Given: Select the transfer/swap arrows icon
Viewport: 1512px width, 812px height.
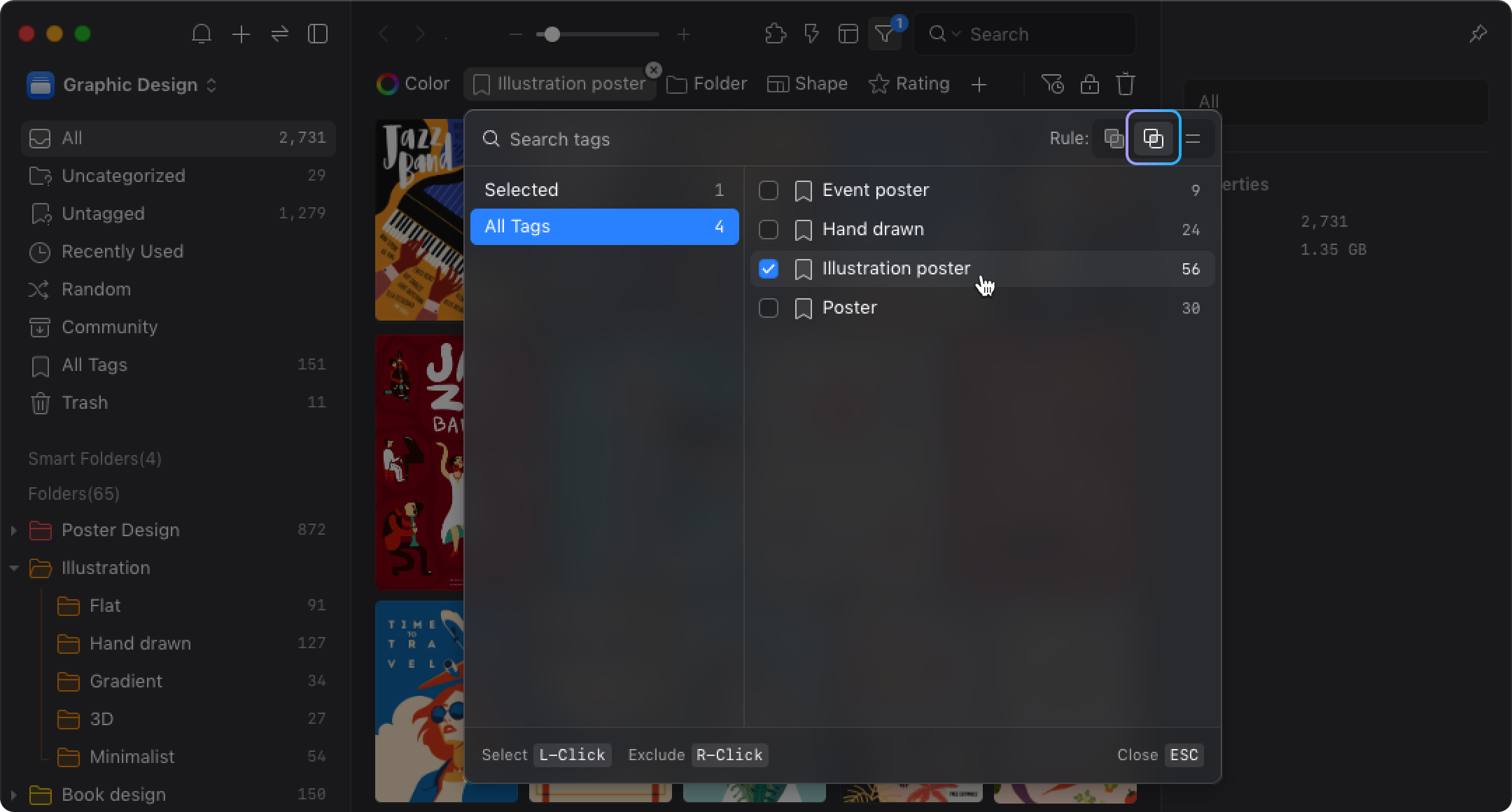Looking at the screenshot, I should [x=281, y=34].
